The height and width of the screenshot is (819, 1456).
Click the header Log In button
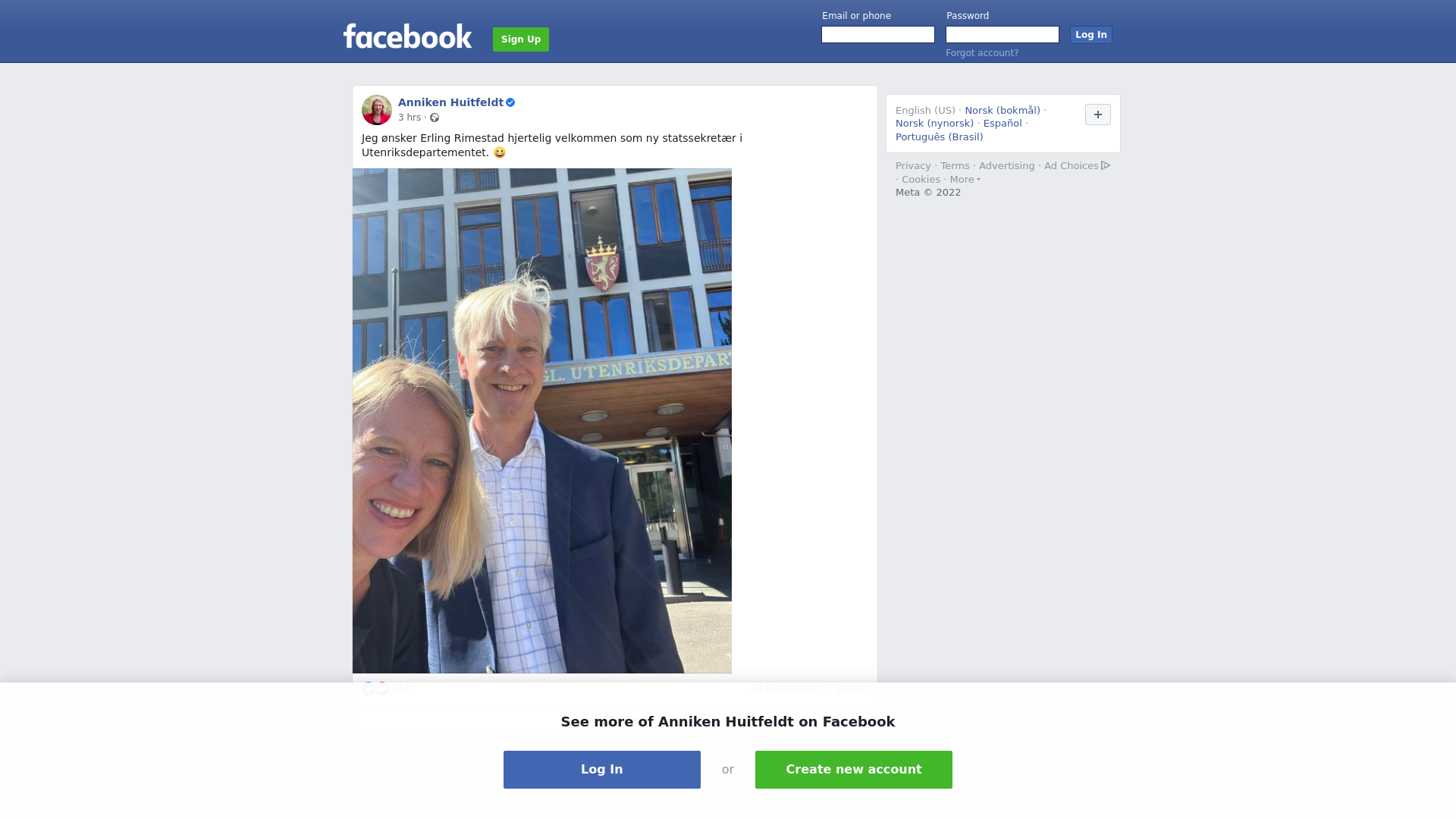click(x=1091, y=35)
